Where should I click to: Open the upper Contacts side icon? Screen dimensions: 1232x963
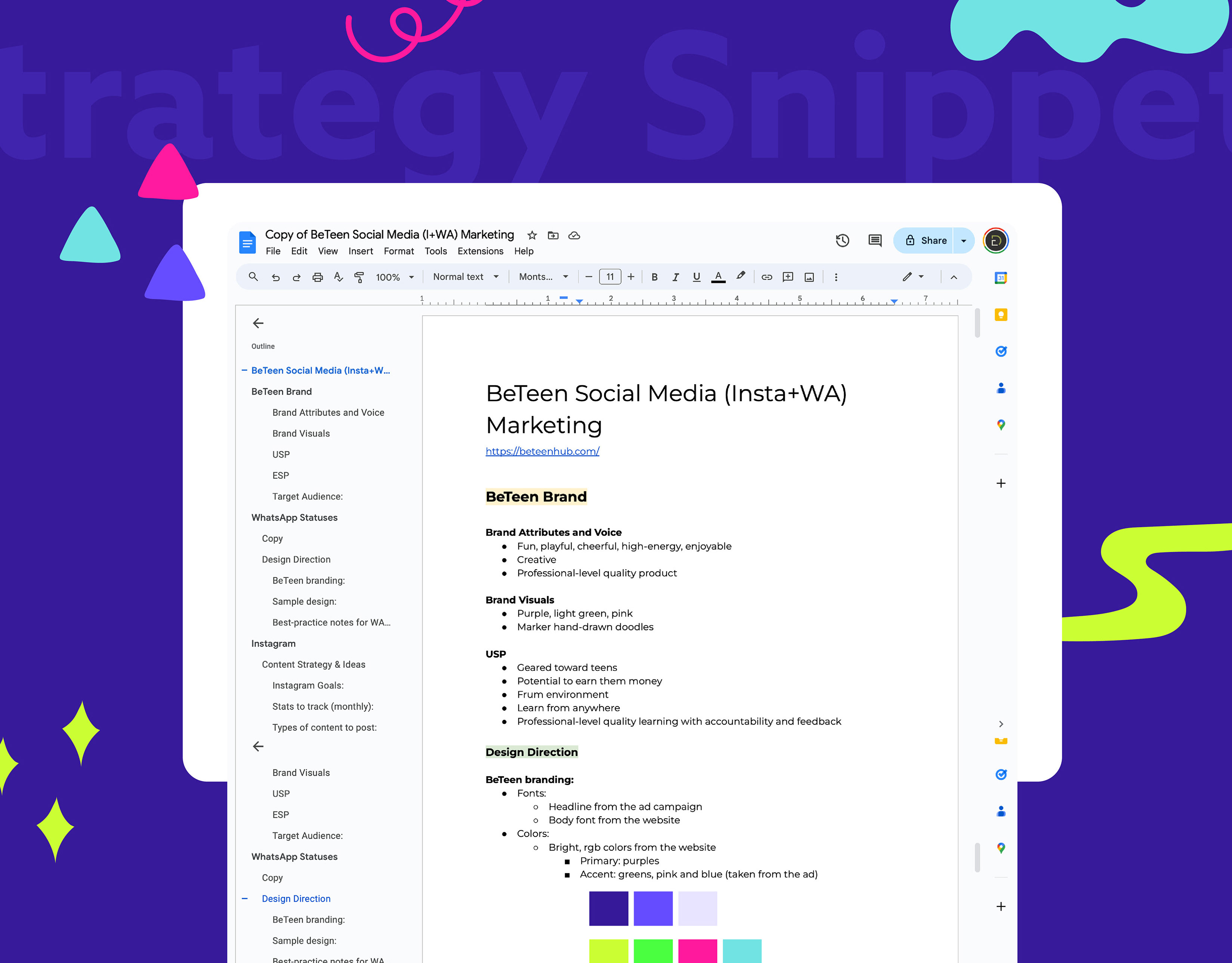pos(1001,388)
